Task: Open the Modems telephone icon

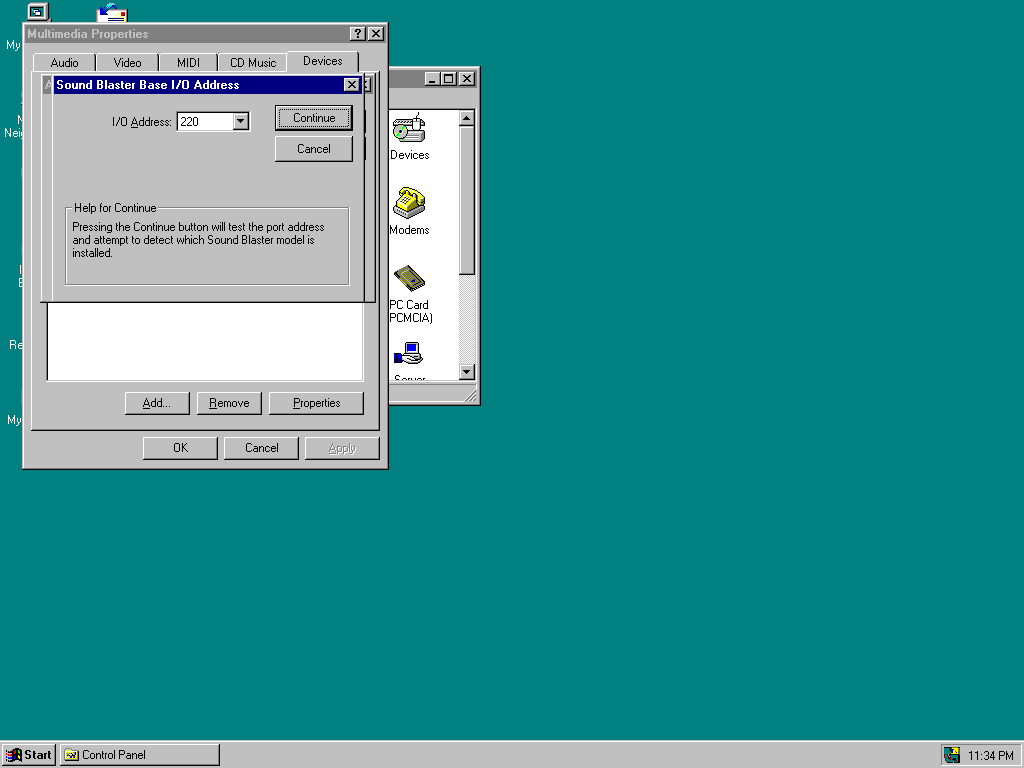Action: (x=408, y=204)
